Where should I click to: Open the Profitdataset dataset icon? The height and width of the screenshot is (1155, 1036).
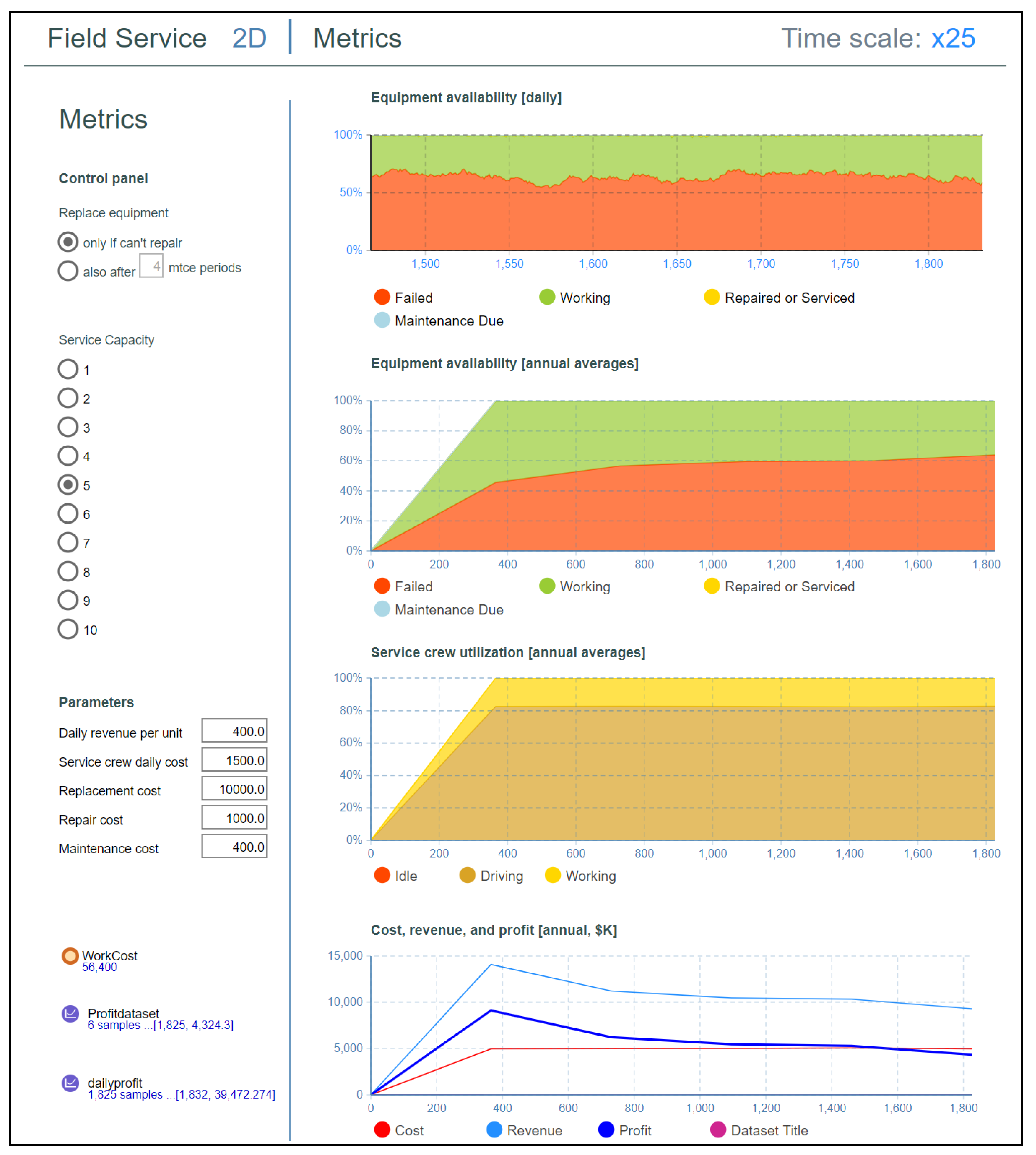70,1014
